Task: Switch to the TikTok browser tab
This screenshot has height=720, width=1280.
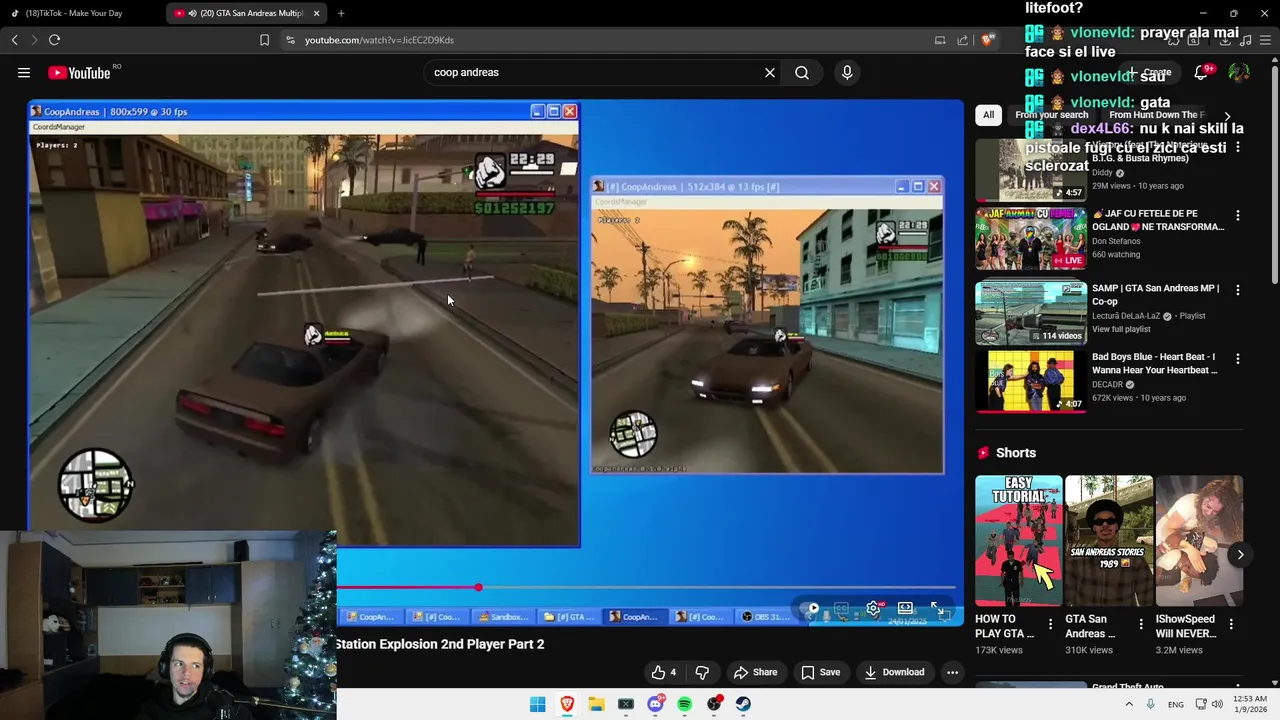Action: (81, 13)
